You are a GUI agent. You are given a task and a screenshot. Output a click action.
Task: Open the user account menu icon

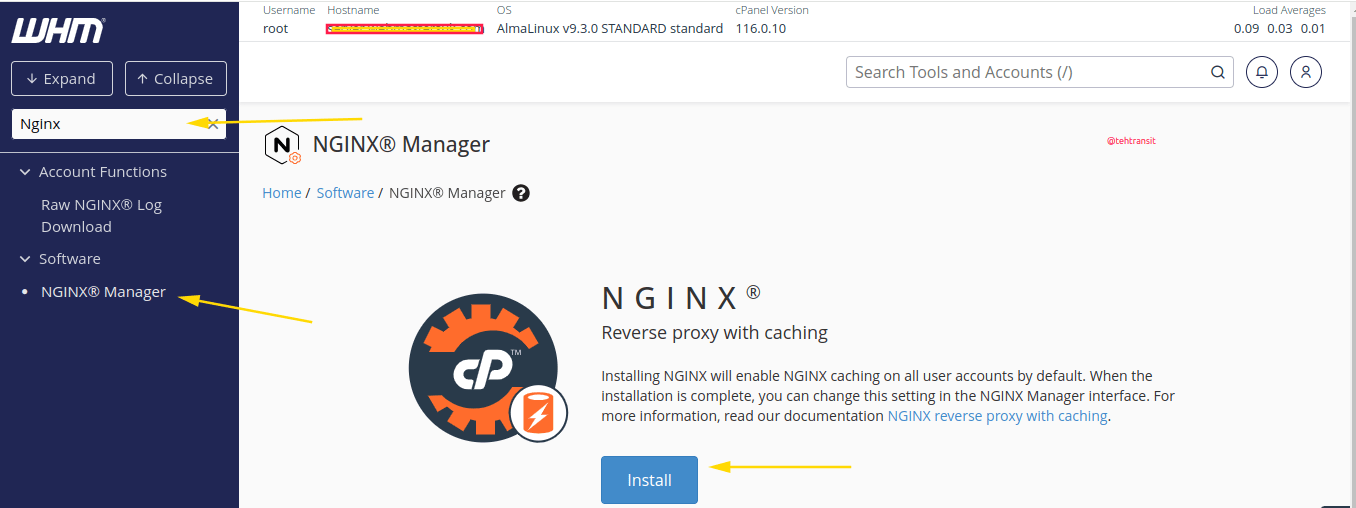click(x=1306, y=72)
